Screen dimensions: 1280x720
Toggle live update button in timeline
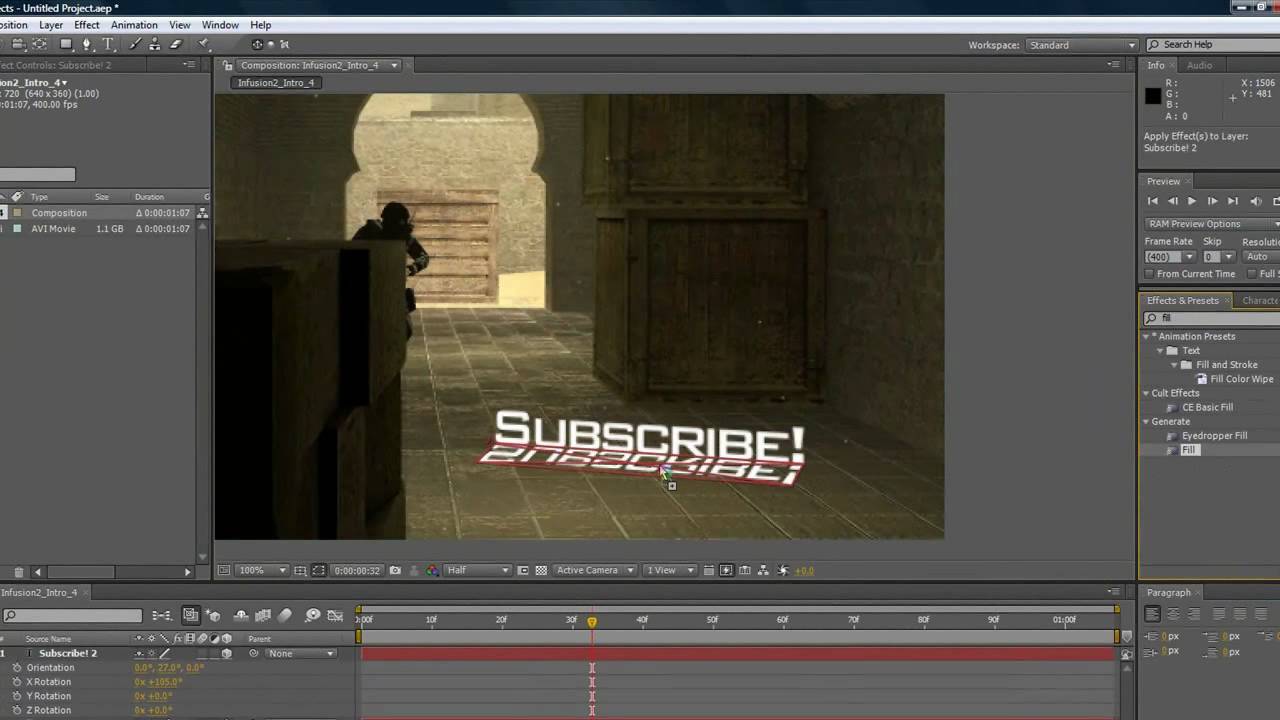(191, 615)
